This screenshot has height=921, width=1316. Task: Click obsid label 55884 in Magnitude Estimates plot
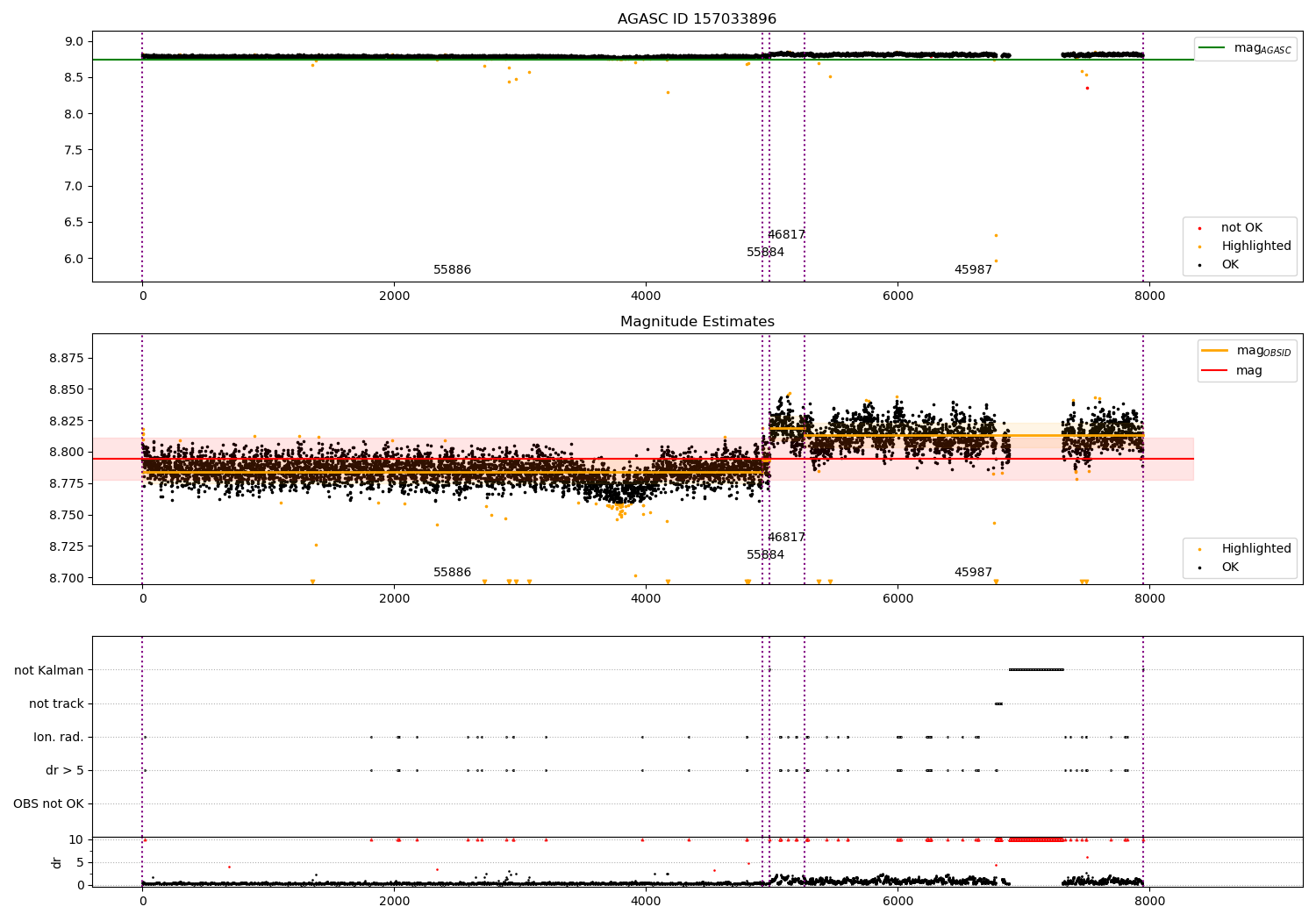pyautogui.click(x=765, y=555)
